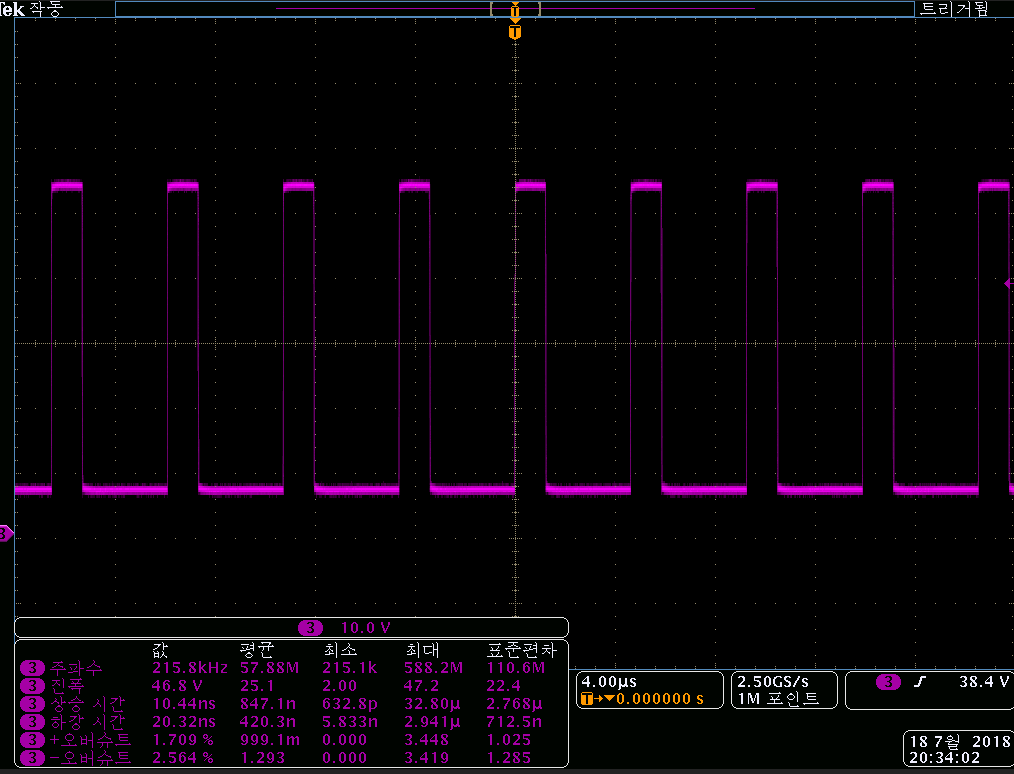Click the 표준편차 column header

pyautogui.click(x=521, y=650)
